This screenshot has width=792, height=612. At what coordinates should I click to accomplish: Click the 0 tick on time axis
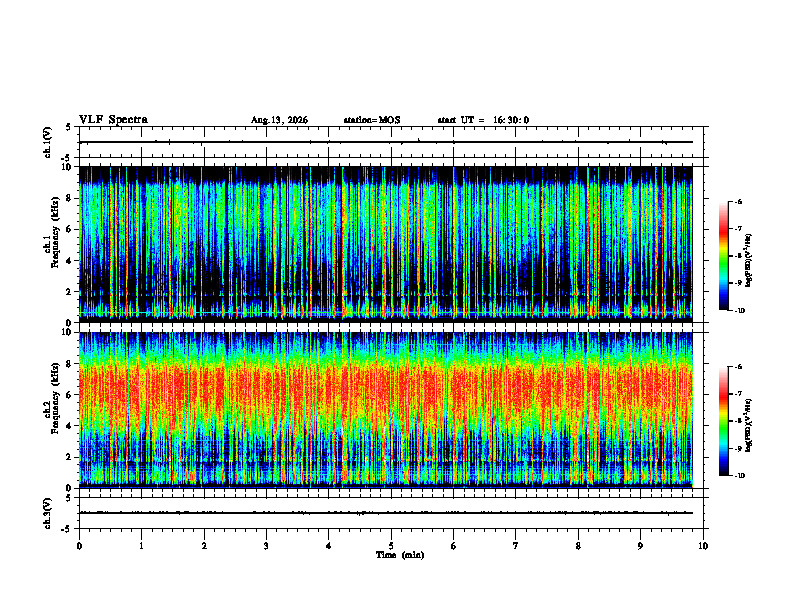click(x=79, y=546)
